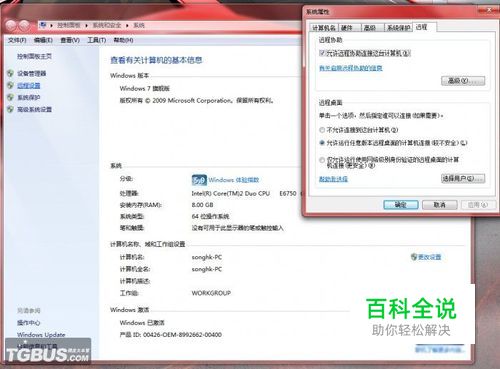
Task: Close the 系统属性 dialog with its X button
Action: click(489, 10)
